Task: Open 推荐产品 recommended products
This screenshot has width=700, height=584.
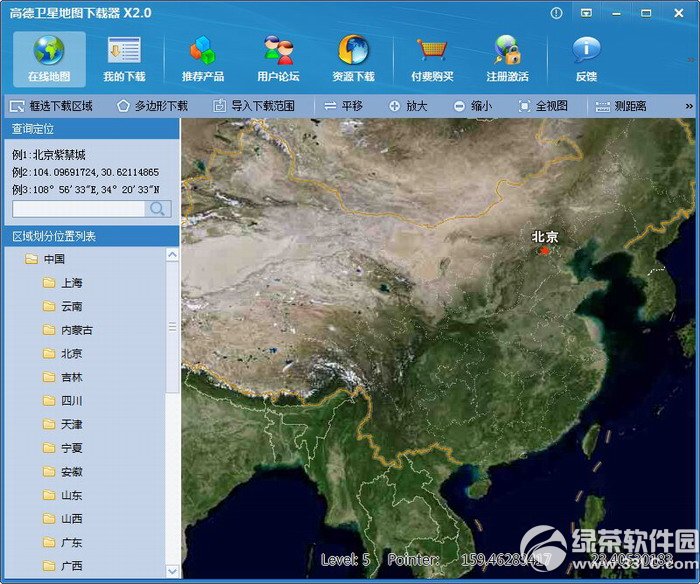Action: coord(203,59)
